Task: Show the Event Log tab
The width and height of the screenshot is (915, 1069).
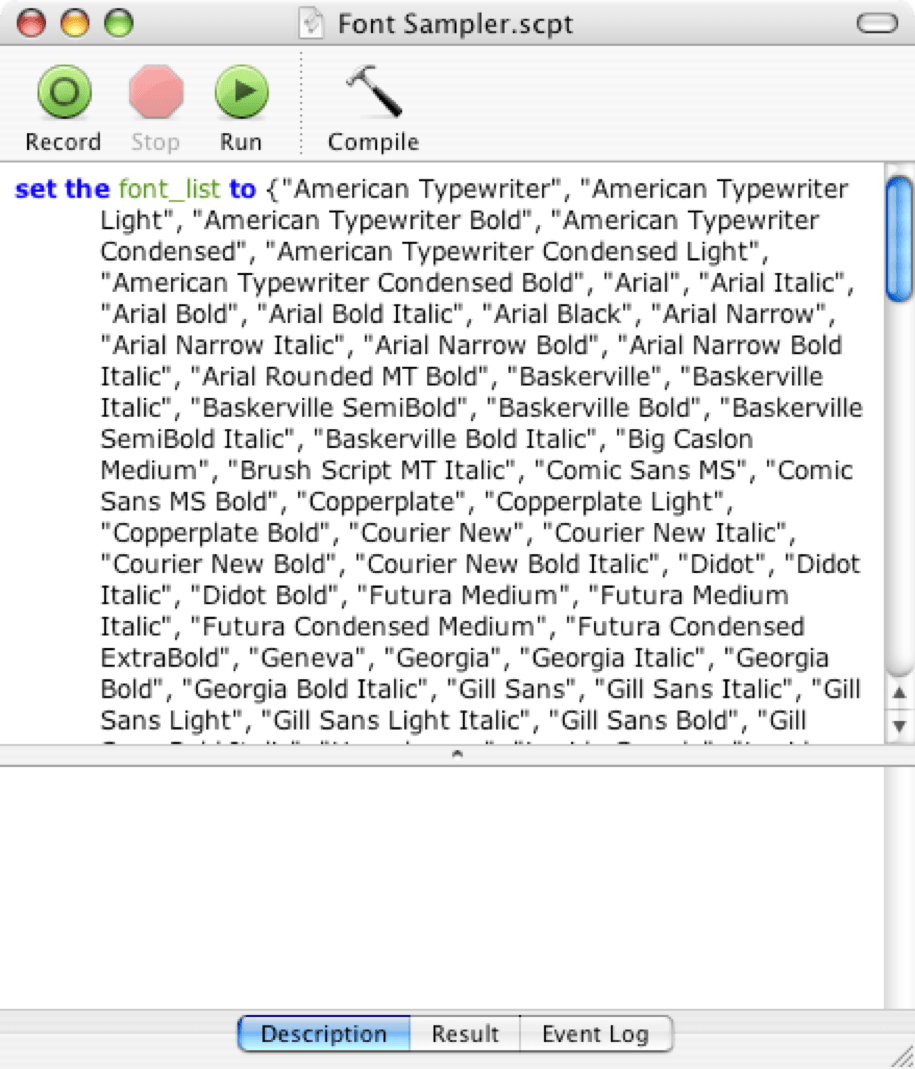Action: coord(596,1034)
